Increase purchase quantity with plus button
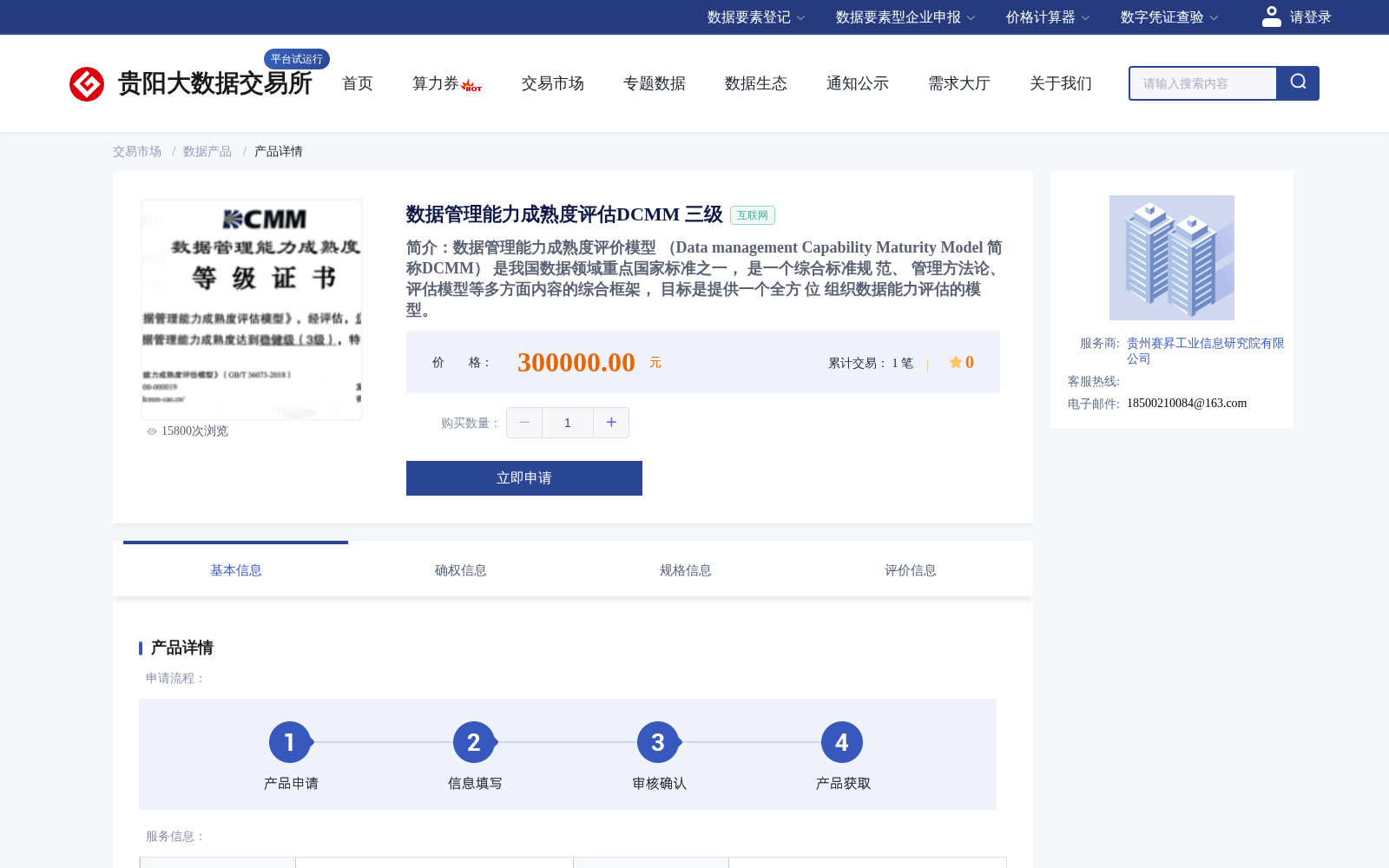 tap(611, 423)
